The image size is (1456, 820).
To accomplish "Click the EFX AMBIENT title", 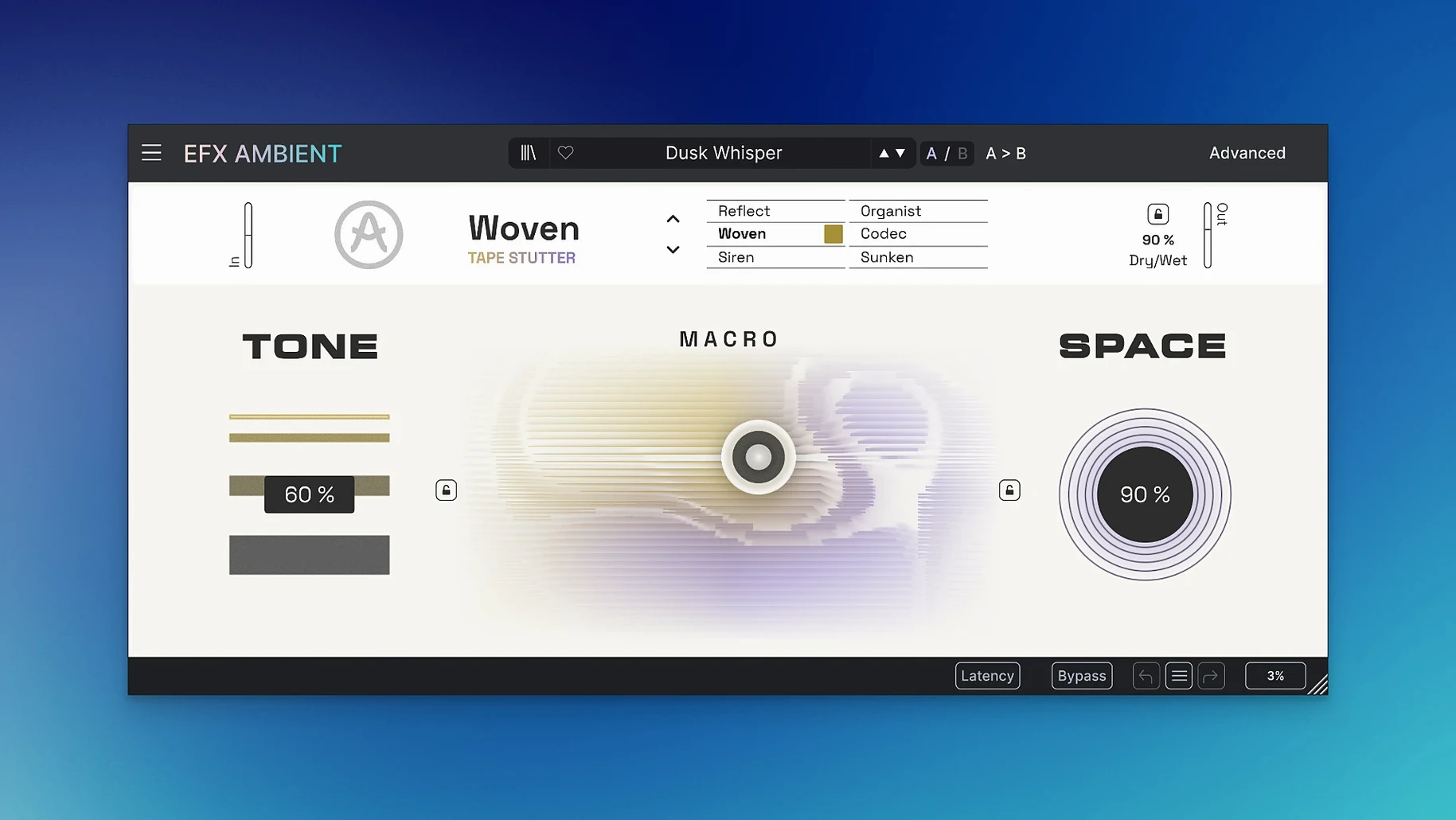I will (x=263, y=154).
